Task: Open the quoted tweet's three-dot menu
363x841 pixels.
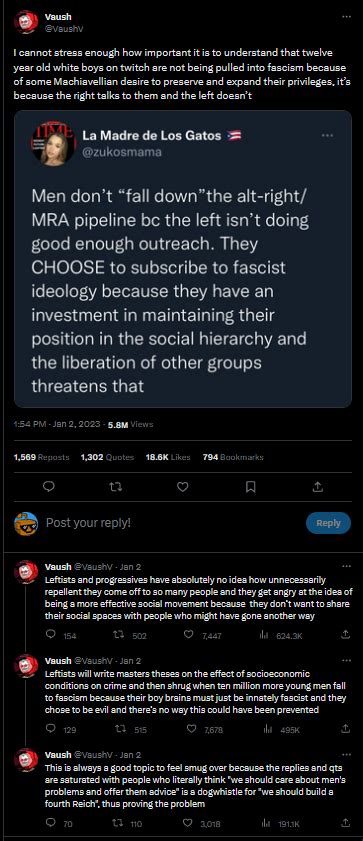Action: (327, 135)
